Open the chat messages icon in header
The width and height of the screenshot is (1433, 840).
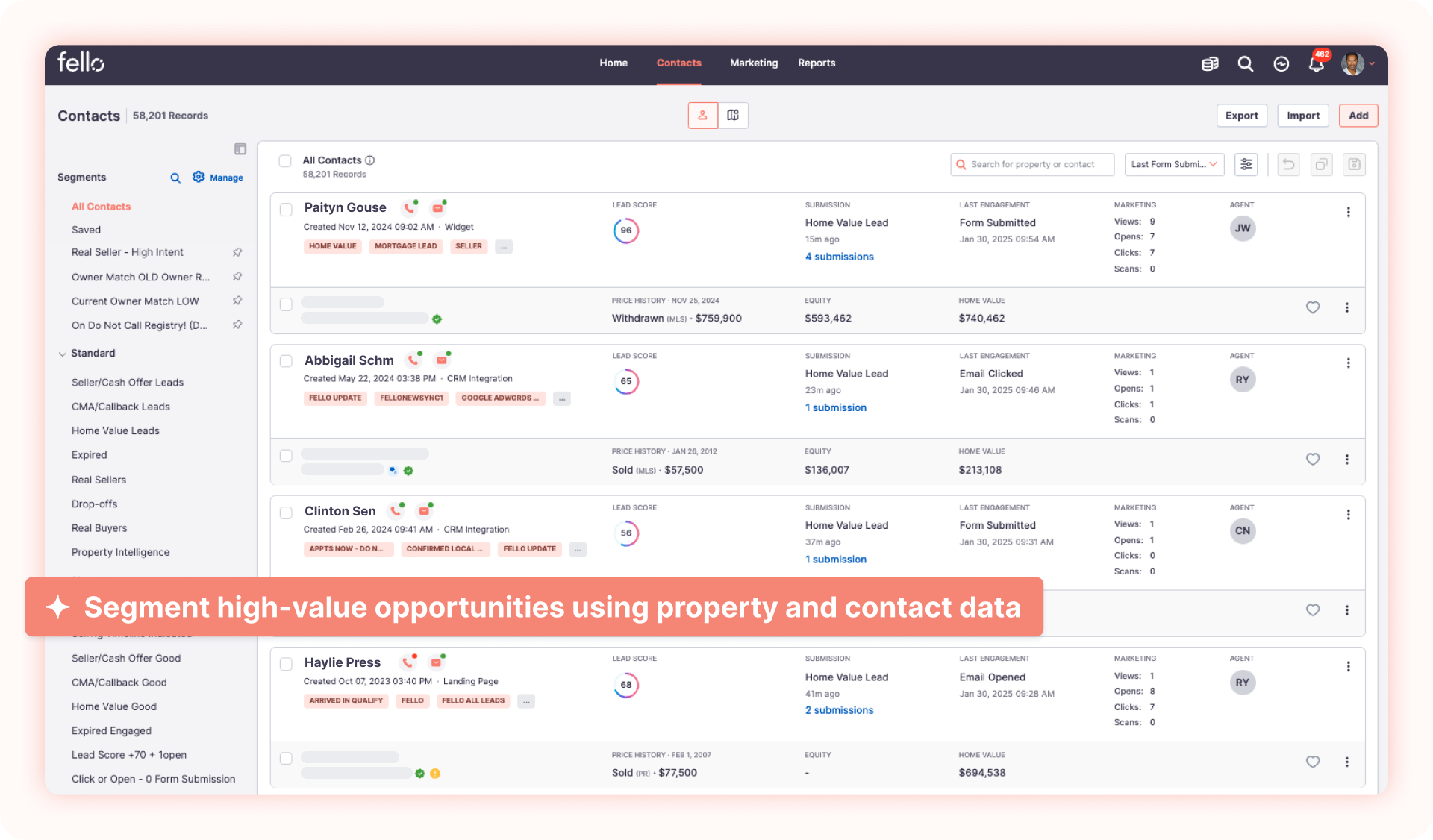(x=1281, y=64)
